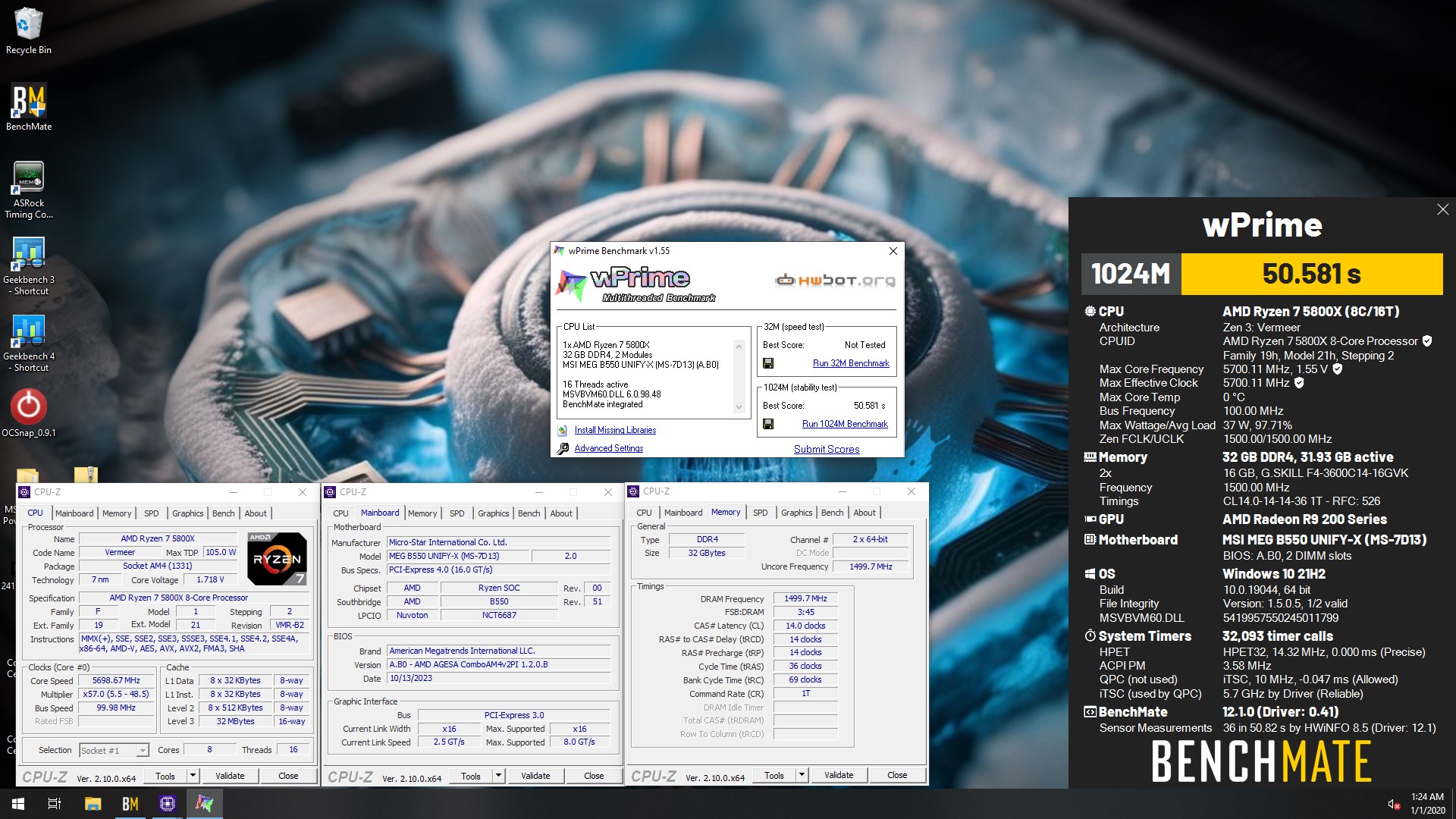The width and height of the screenshot is (1456, 819).
Task: Expand Tools dropdown arrow in Memory window
Action: (802, 775)
